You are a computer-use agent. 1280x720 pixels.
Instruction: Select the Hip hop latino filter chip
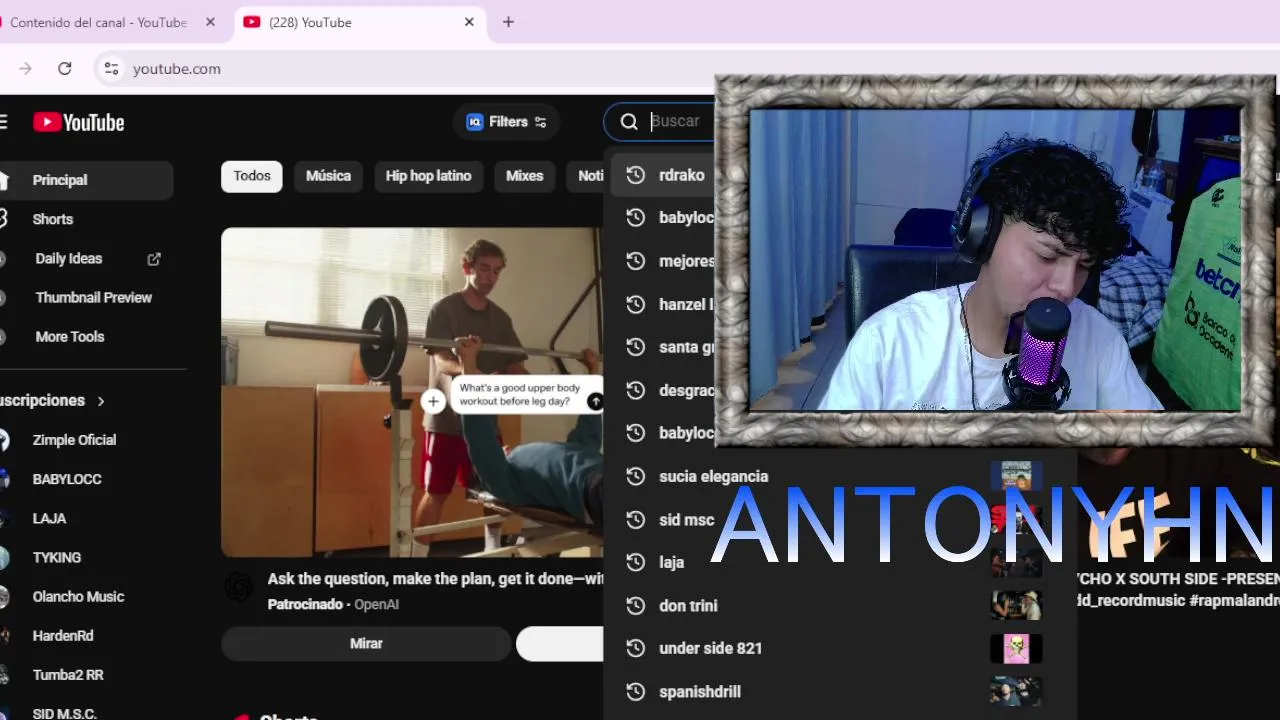428,176
